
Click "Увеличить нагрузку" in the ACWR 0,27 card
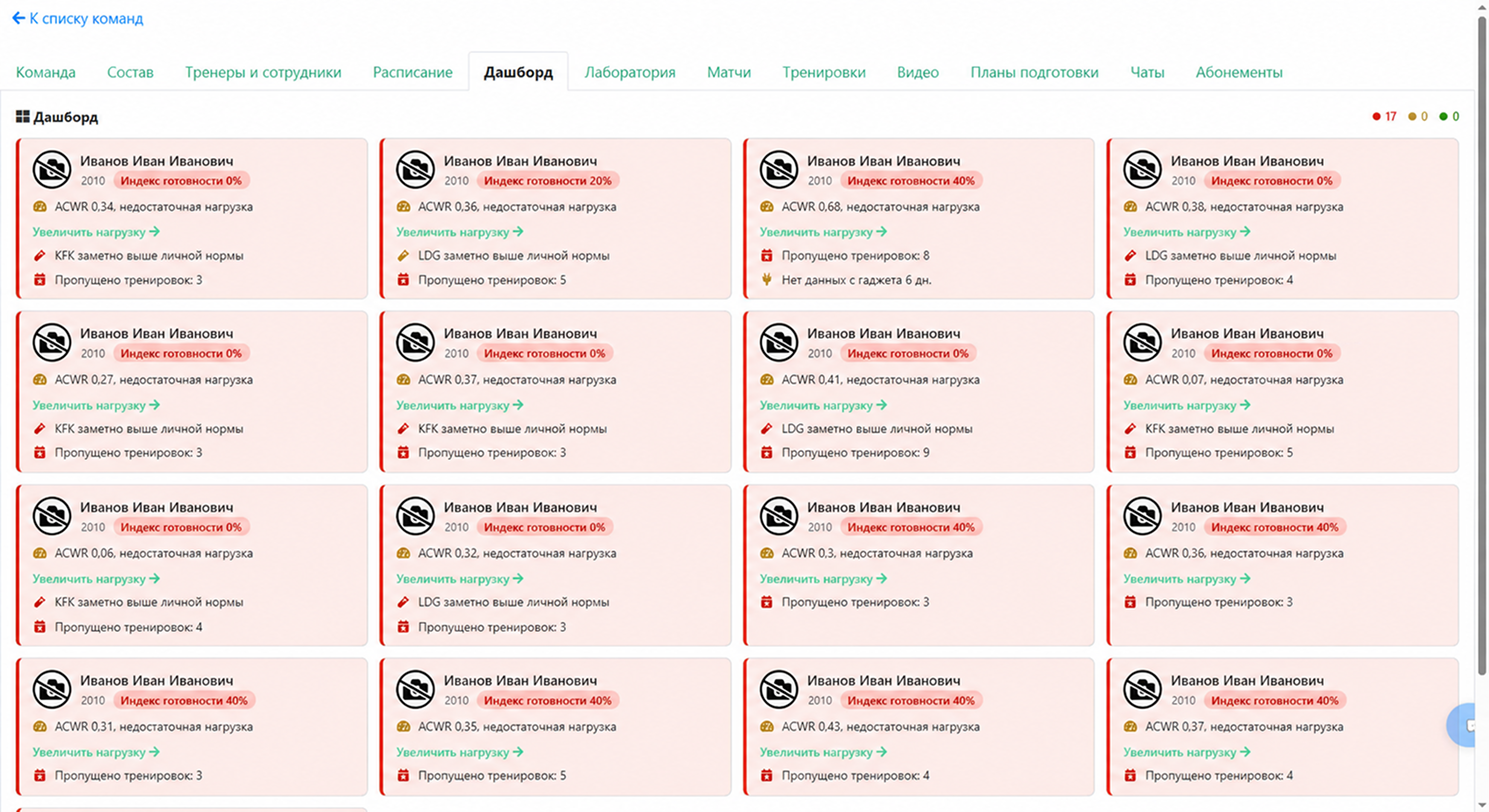click(96, 405)
